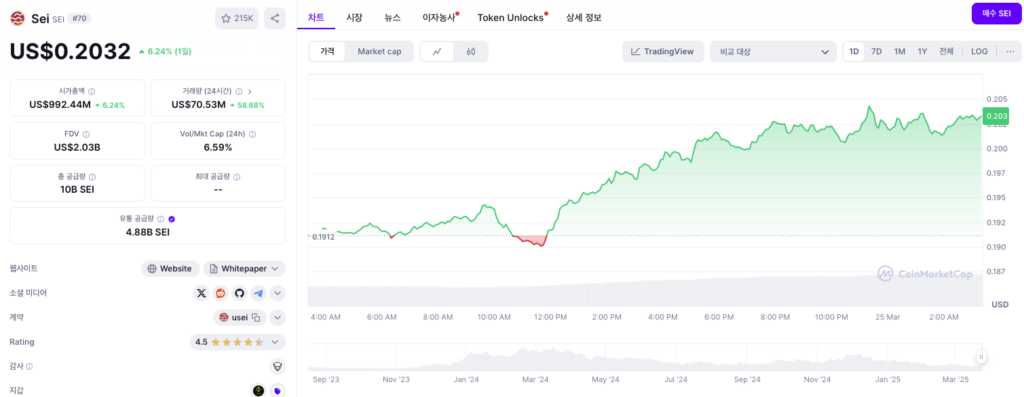Screen dimensions: 1024x397
Task: Open the 비교 대상 compare dropdown
Action: 773,52
